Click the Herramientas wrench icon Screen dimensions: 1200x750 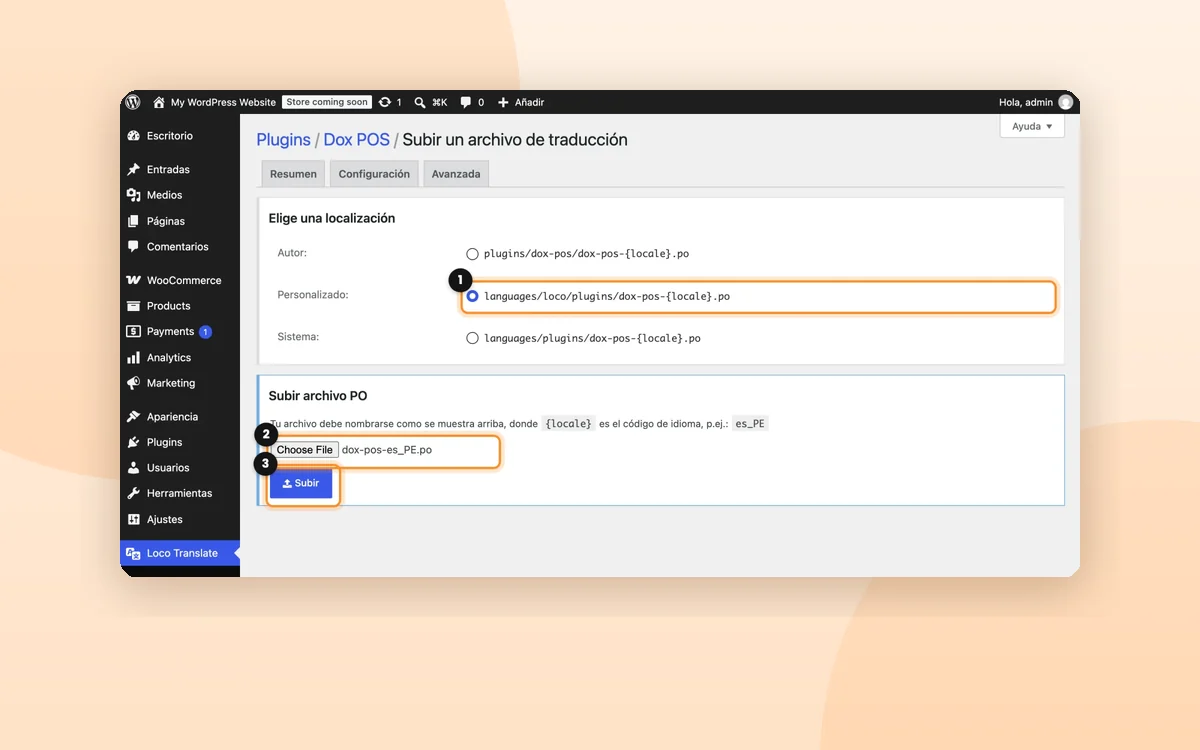click(x=133, y=493)
